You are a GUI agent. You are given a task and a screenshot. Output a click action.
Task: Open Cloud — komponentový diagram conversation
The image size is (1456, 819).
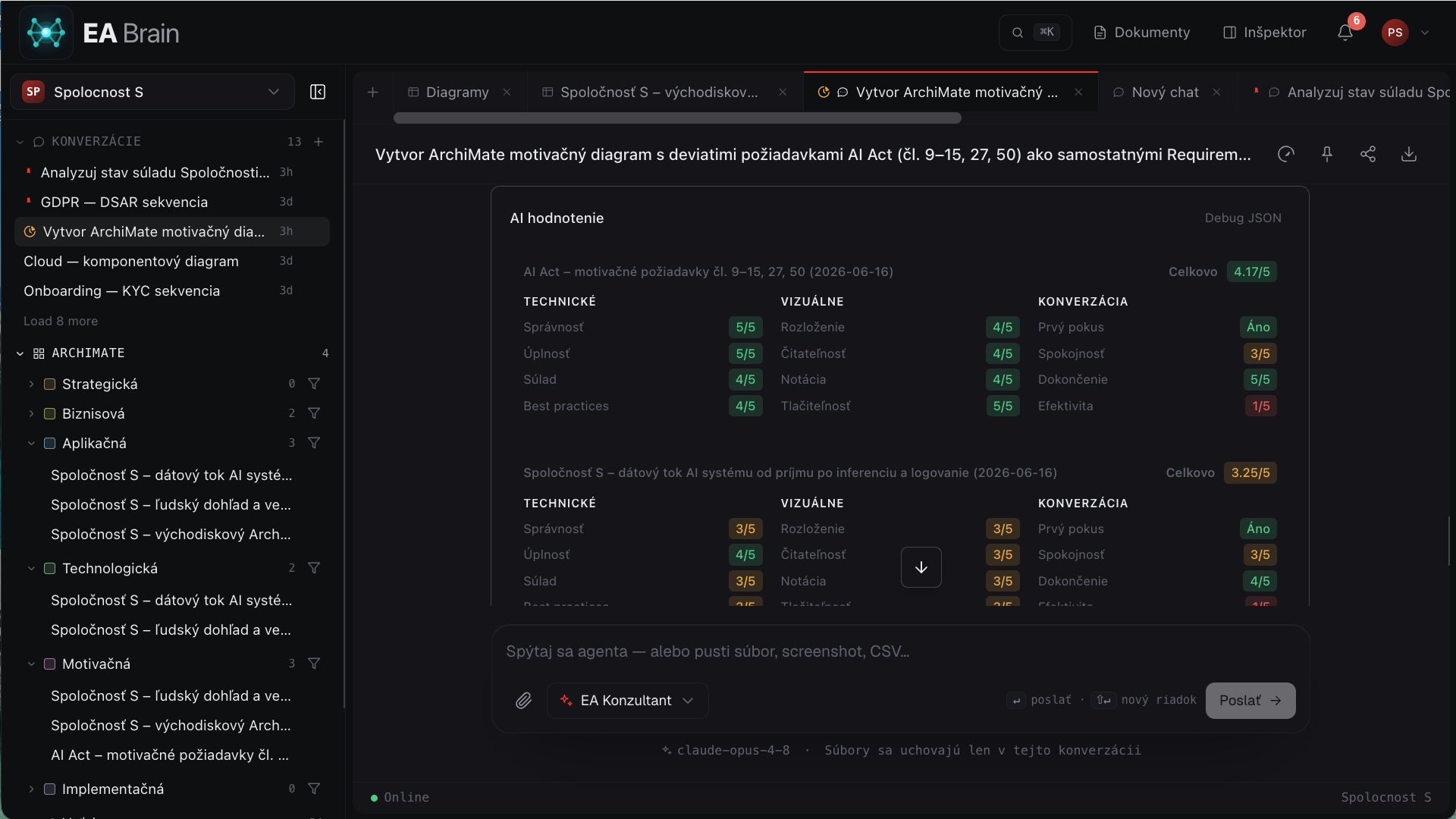[172, 261]
